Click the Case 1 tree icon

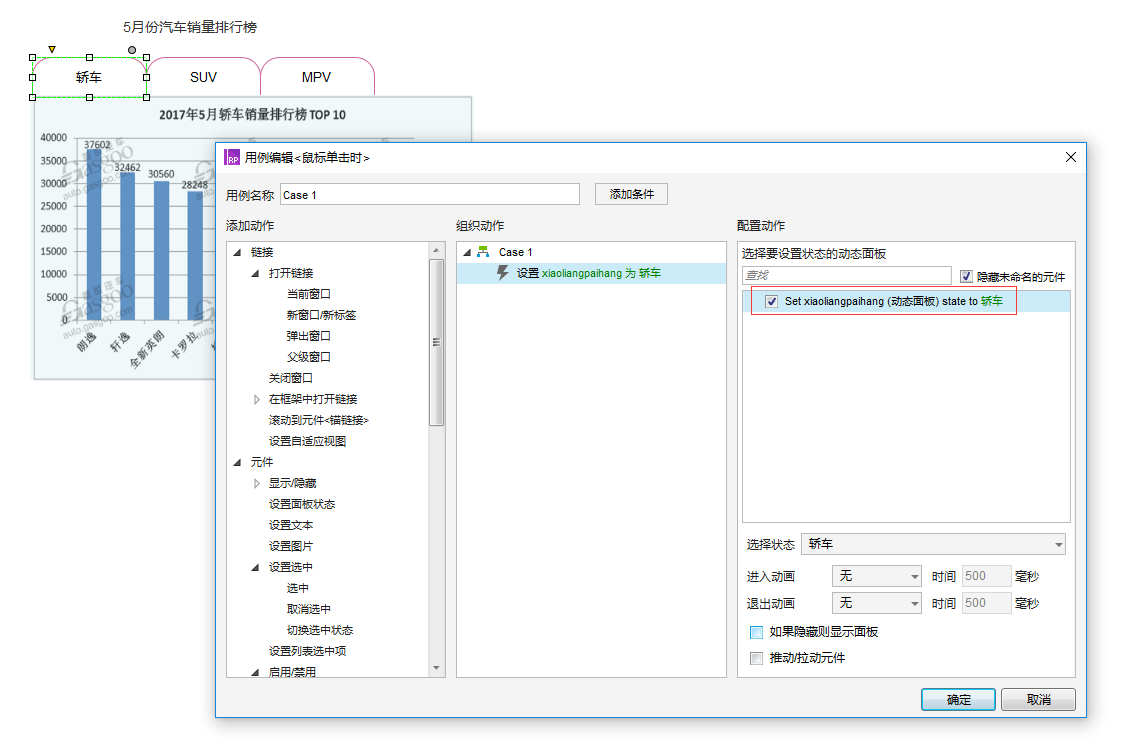point(483,252)
